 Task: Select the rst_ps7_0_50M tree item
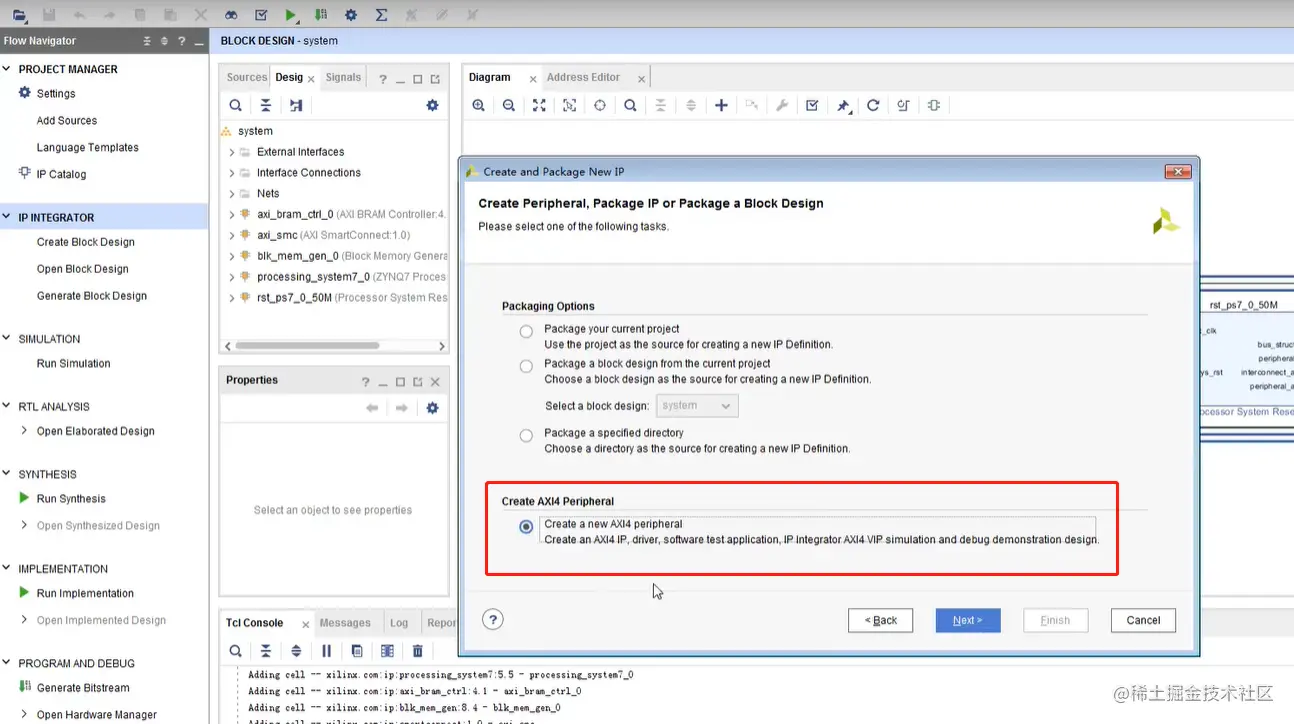343,298
